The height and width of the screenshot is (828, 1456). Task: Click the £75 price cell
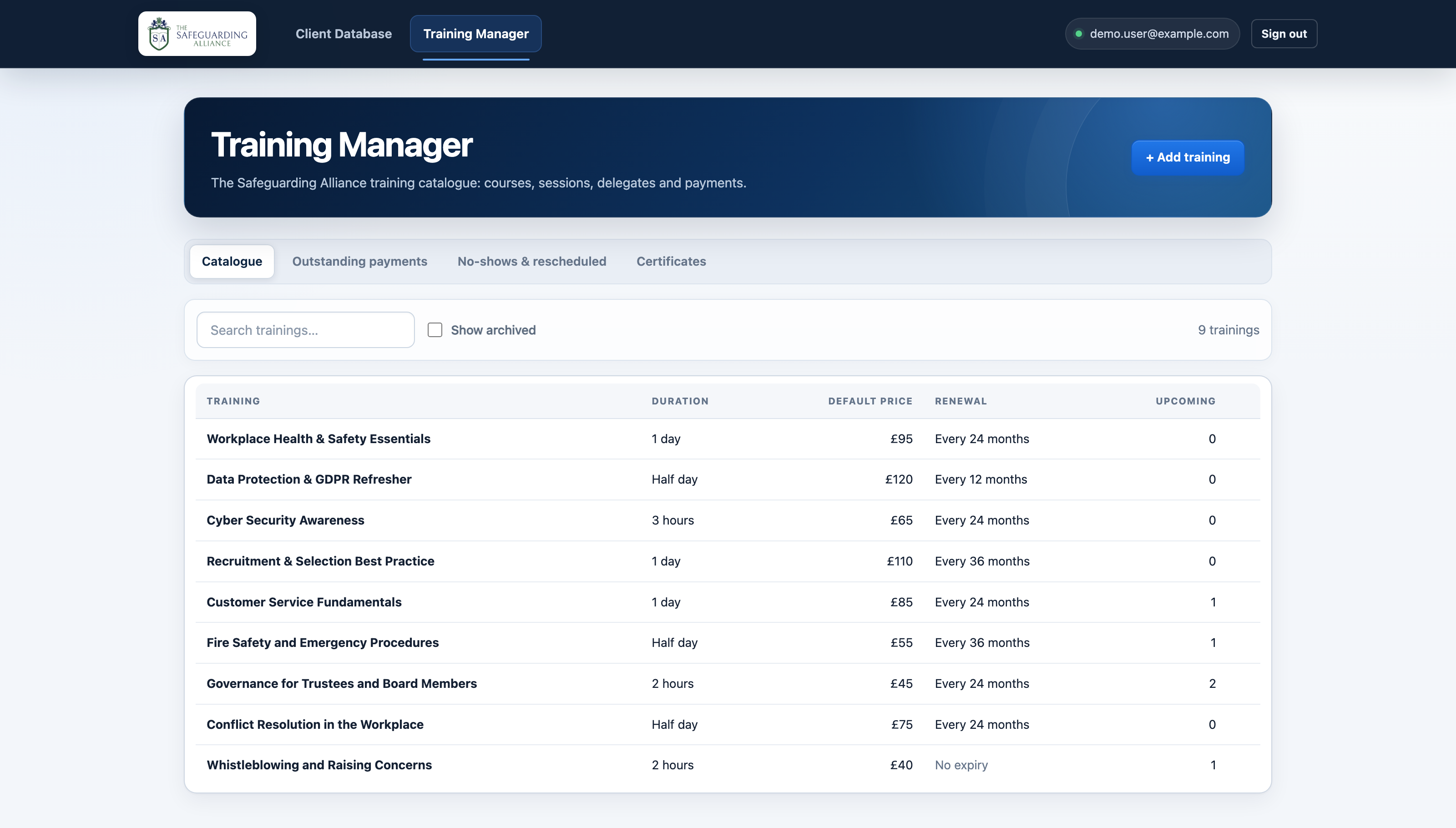(x=901, y=724)
